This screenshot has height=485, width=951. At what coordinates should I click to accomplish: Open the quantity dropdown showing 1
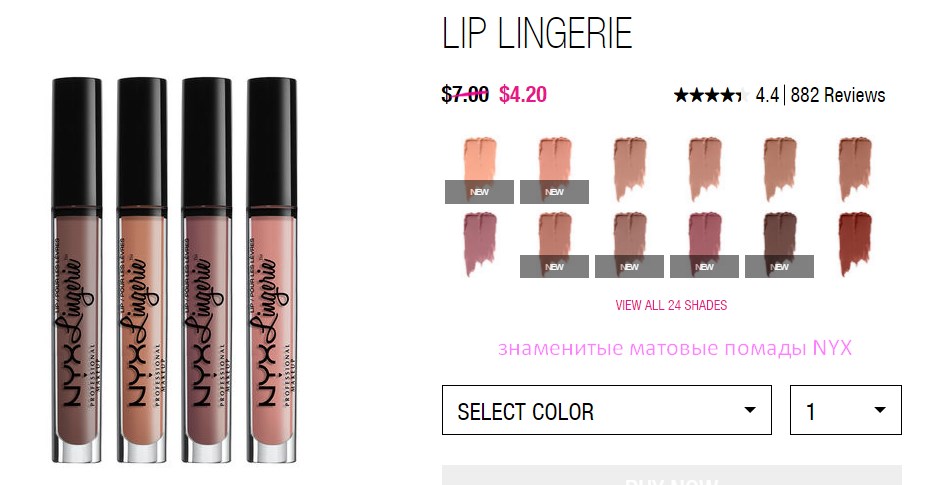coord(845,410)
